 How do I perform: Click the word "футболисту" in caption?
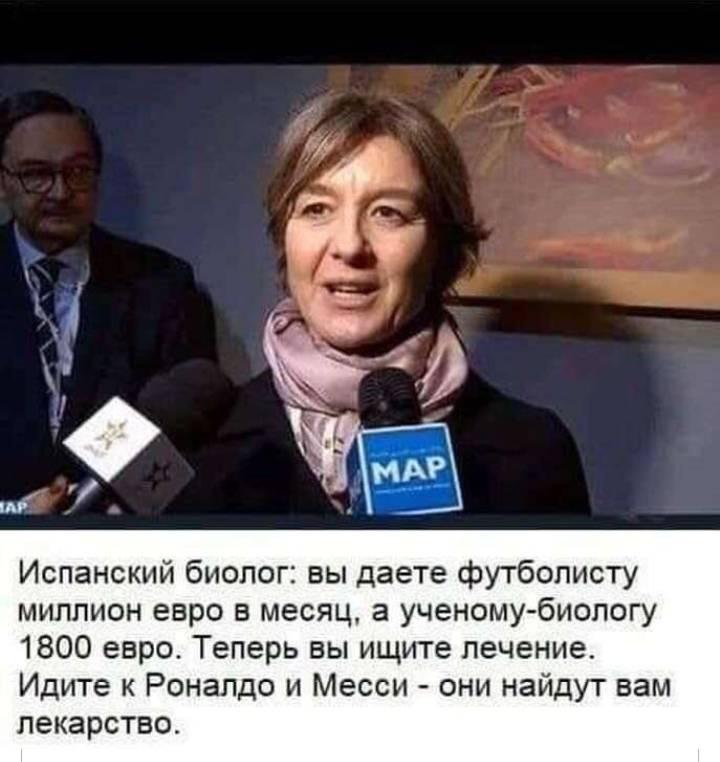pos(546,574)
